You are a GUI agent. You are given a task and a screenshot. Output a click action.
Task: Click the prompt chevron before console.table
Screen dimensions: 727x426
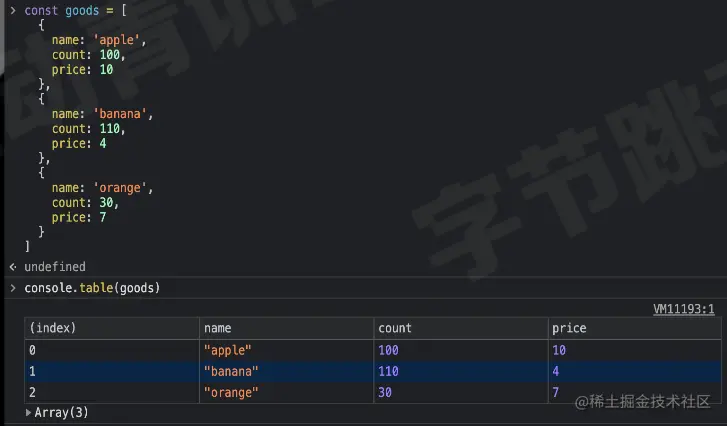[x=13, y=288]
